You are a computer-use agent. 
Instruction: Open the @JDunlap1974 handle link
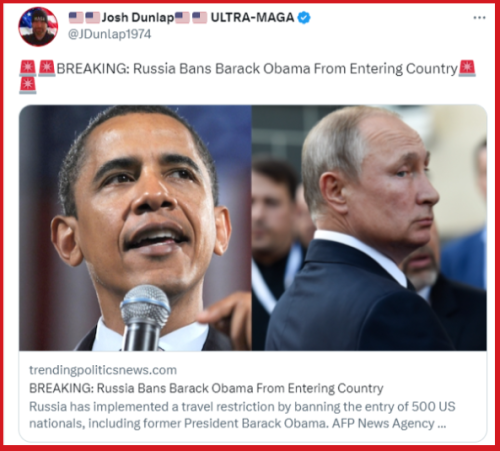110,34
